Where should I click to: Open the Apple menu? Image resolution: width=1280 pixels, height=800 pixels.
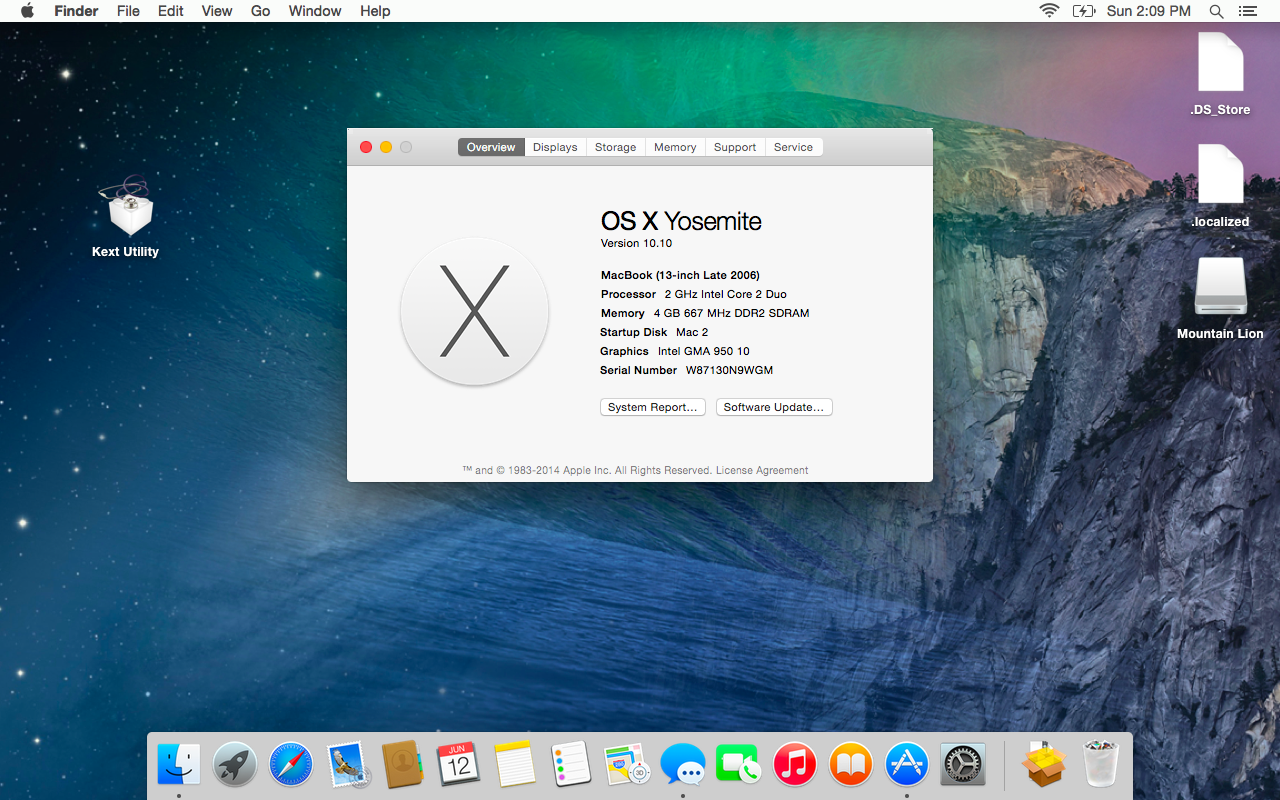pyautogui.click(x=27, y=11)
